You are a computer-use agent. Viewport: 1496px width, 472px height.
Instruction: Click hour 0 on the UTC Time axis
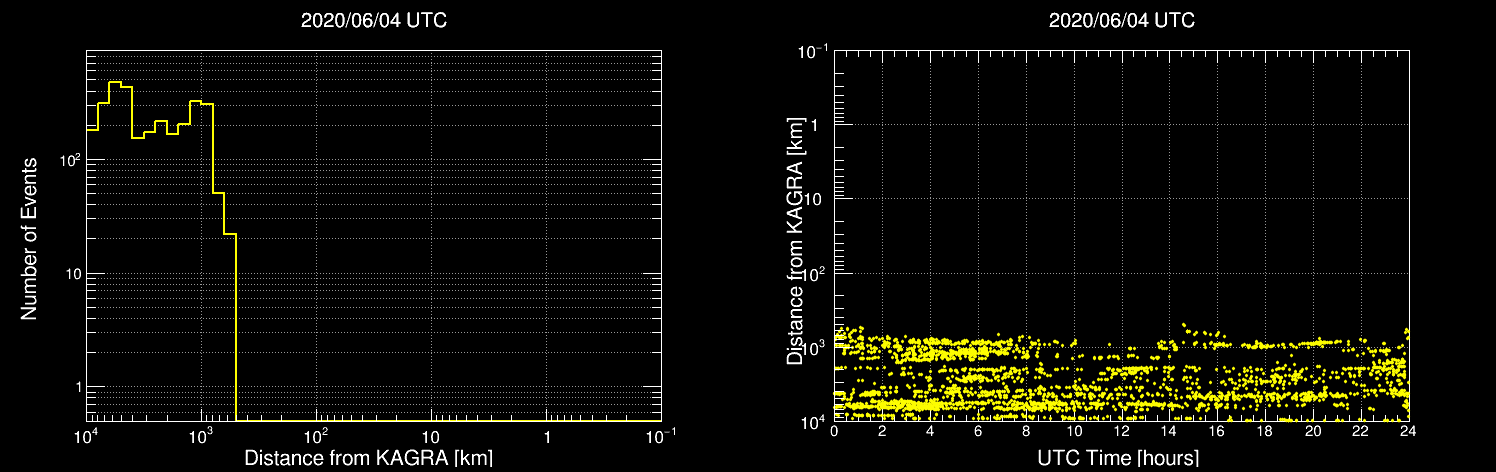point(834,431)
